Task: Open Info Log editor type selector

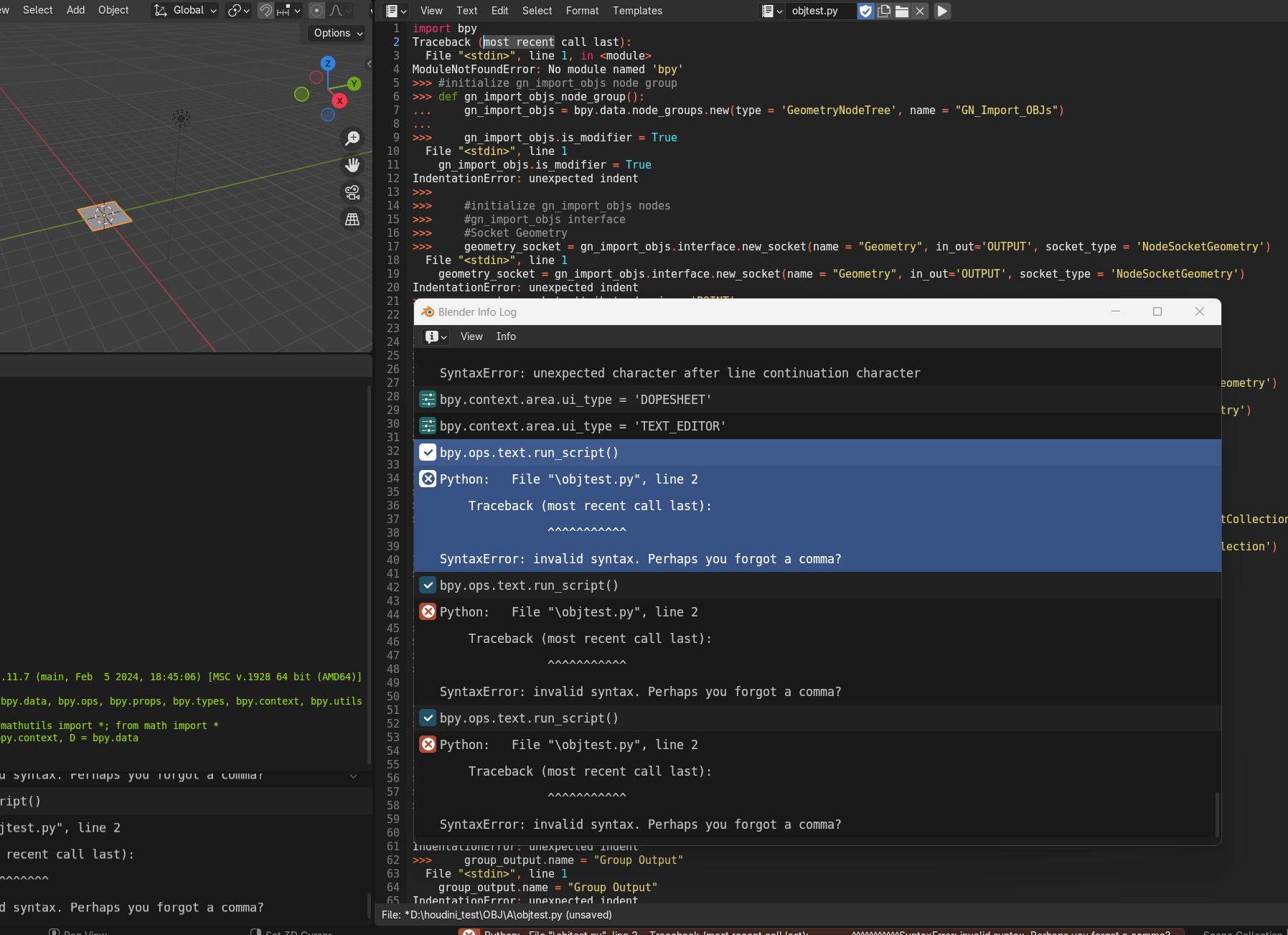Action: pyautogui.click(x=436, y=337)
